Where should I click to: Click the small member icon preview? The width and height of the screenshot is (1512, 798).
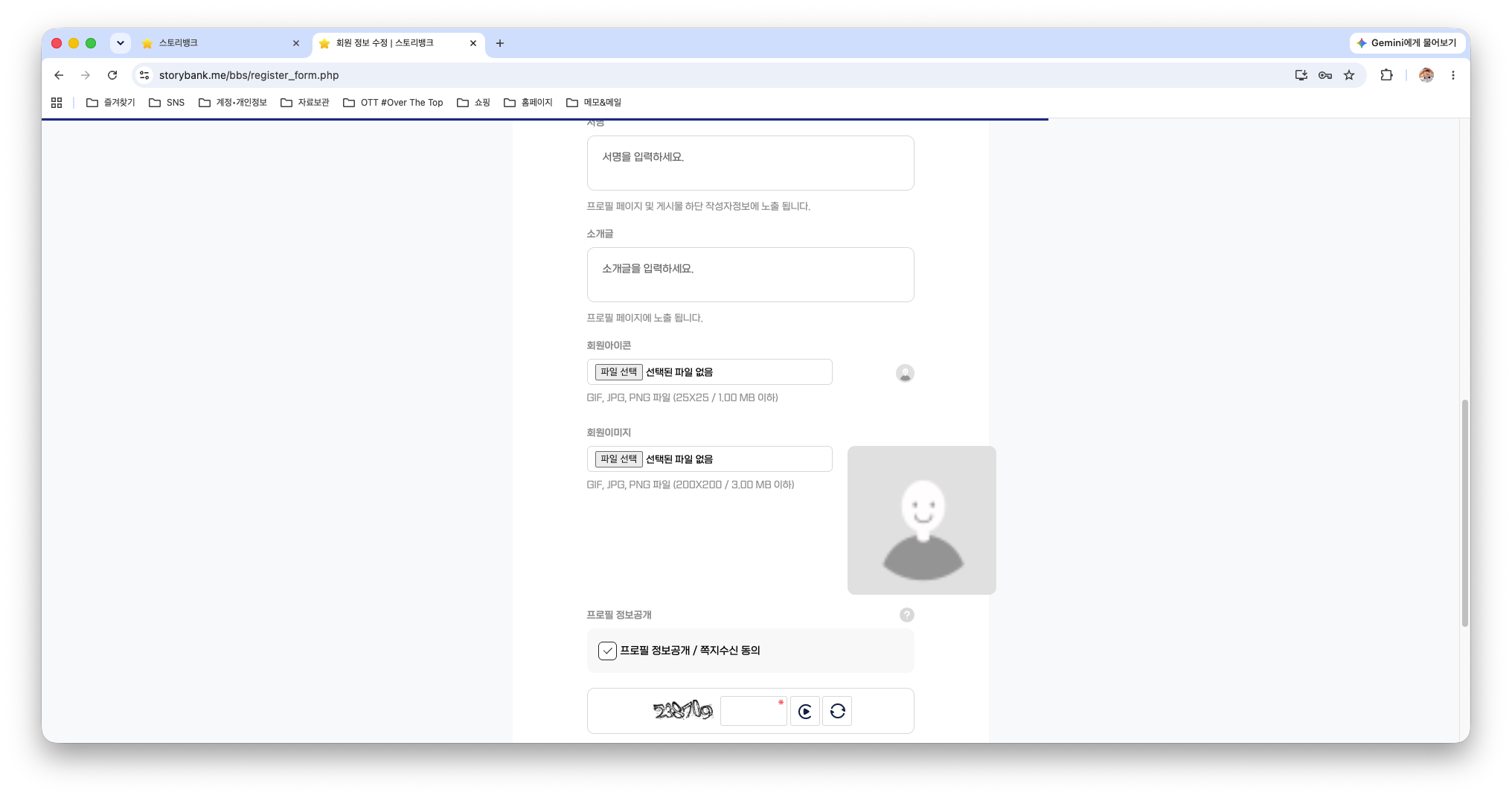click(905, 374)
